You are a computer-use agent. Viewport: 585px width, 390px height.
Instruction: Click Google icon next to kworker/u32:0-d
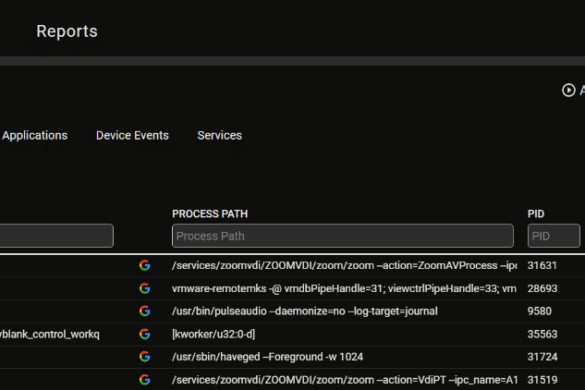[x=145, y=334]
